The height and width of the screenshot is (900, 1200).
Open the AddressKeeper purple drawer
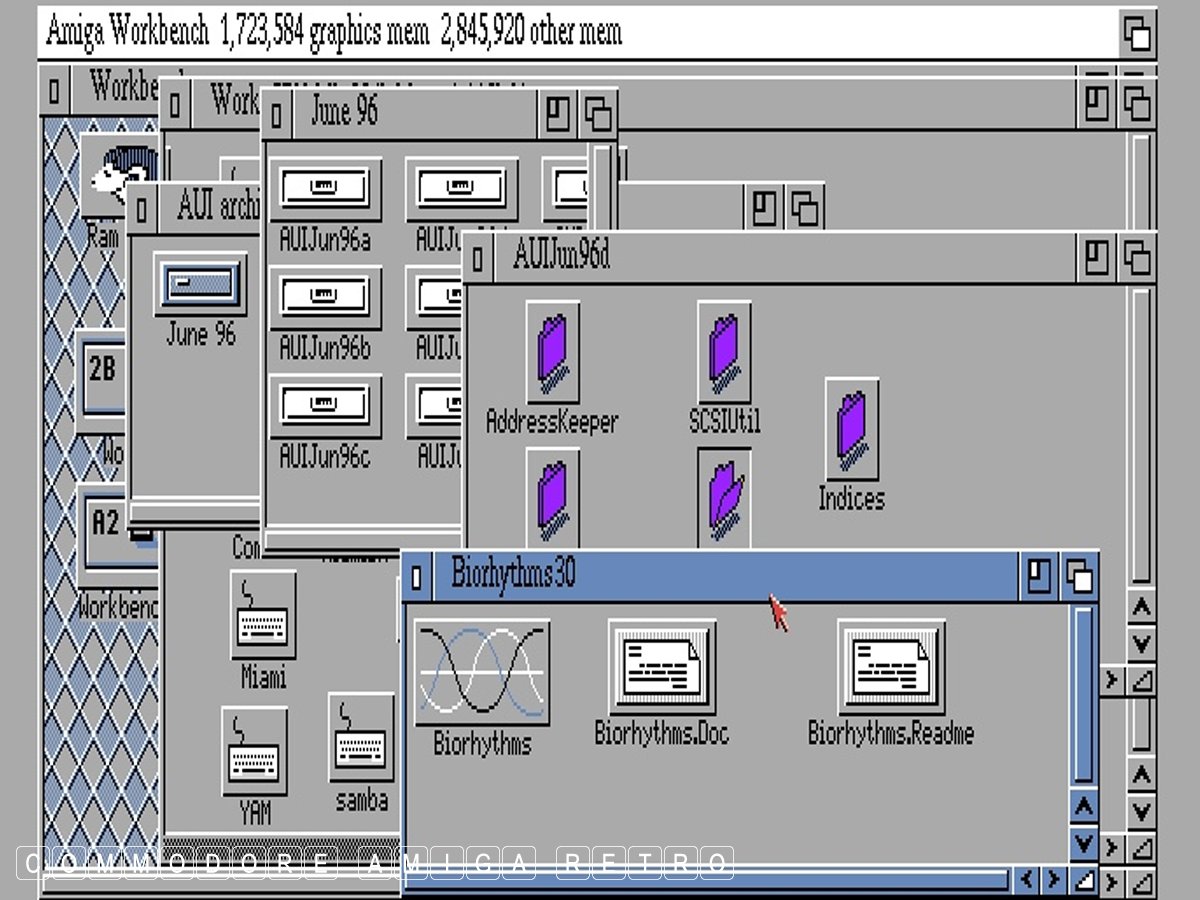point(552,353)
